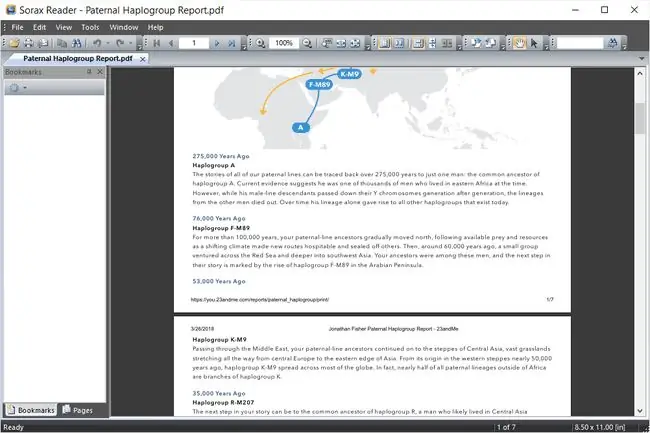
Task: Click the Zoom Out magnifier icon
Action: coord(307,43)
